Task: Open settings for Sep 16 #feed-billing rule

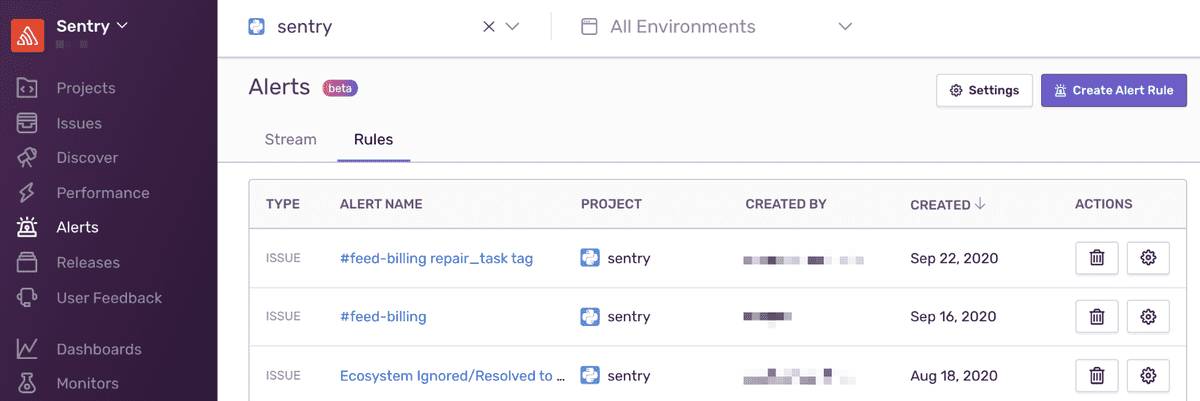Action: [1148, 317]
